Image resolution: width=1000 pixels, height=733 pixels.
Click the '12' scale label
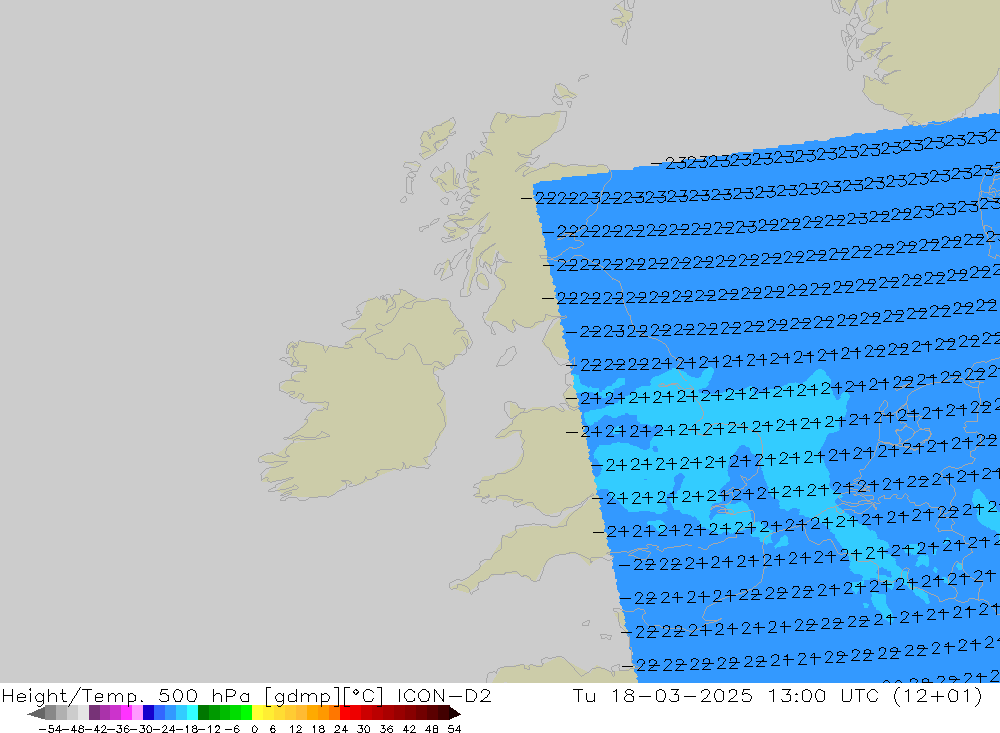click(295, 729)
